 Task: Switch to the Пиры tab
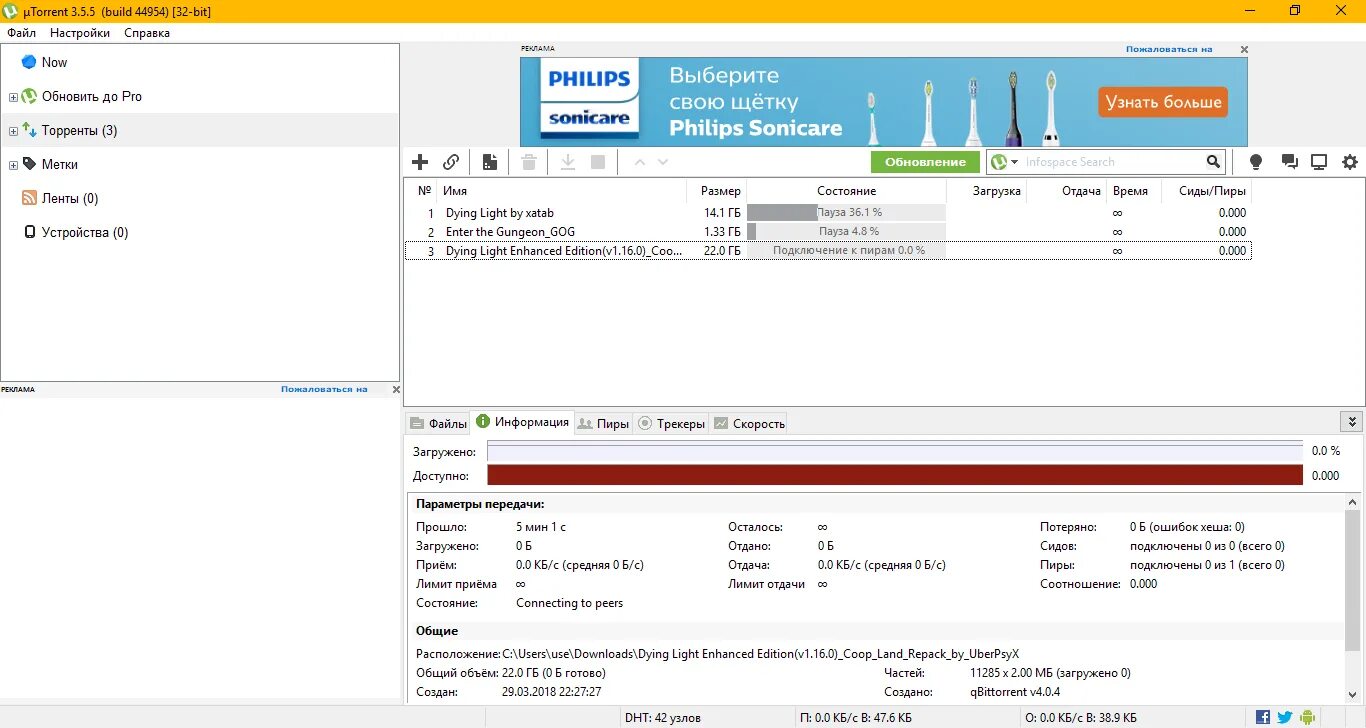click(603, 423)
